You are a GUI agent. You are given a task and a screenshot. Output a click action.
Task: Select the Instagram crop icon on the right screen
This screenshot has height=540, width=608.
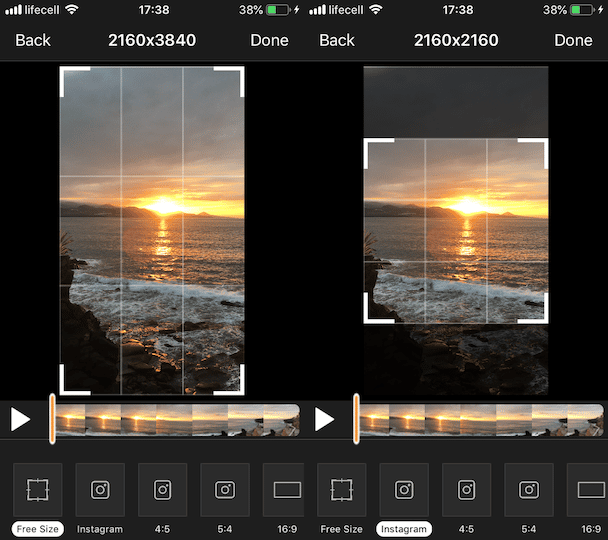pos(404,490)
